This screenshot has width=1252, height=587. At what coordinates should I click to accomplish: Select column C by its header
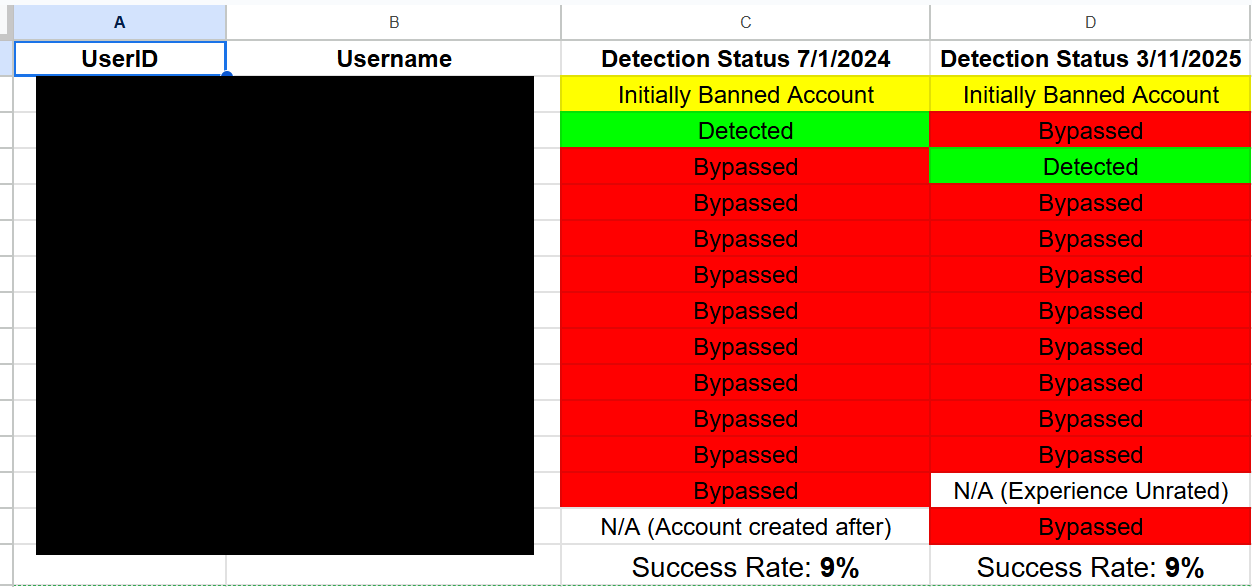[745, 22]
